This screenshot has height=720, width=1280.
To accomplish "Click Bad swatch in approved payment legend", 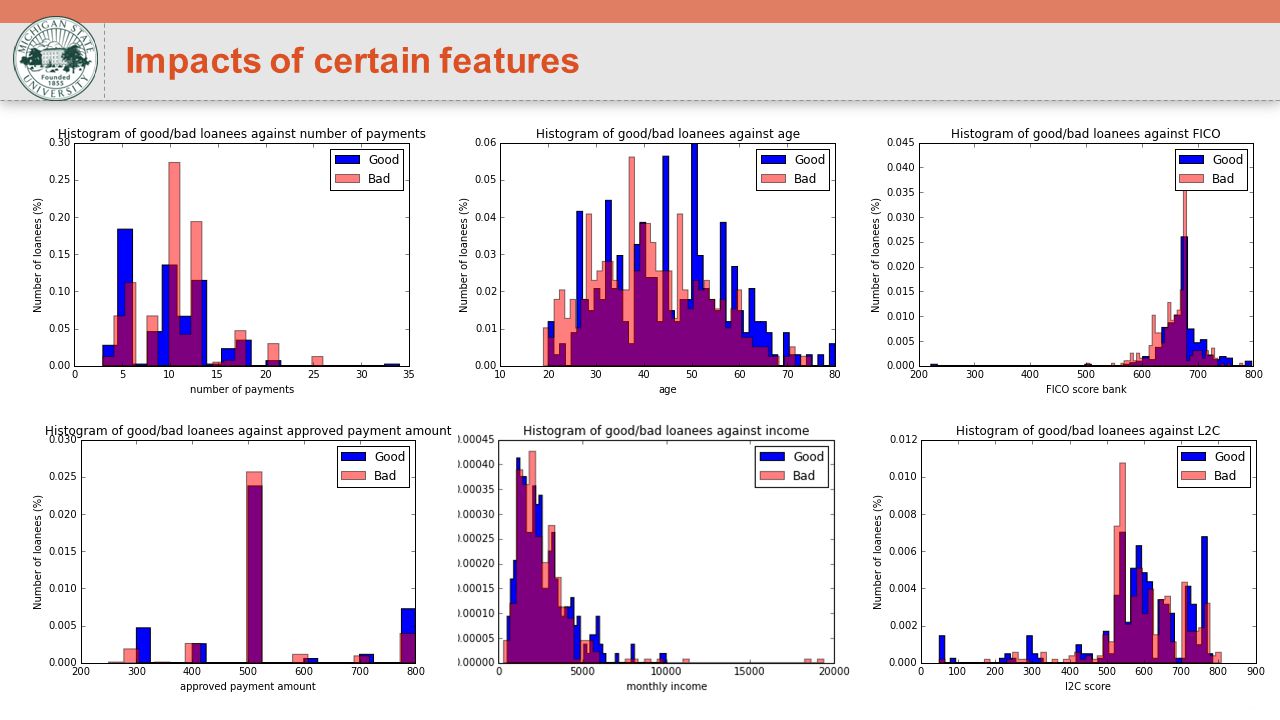I will (355, 476).
